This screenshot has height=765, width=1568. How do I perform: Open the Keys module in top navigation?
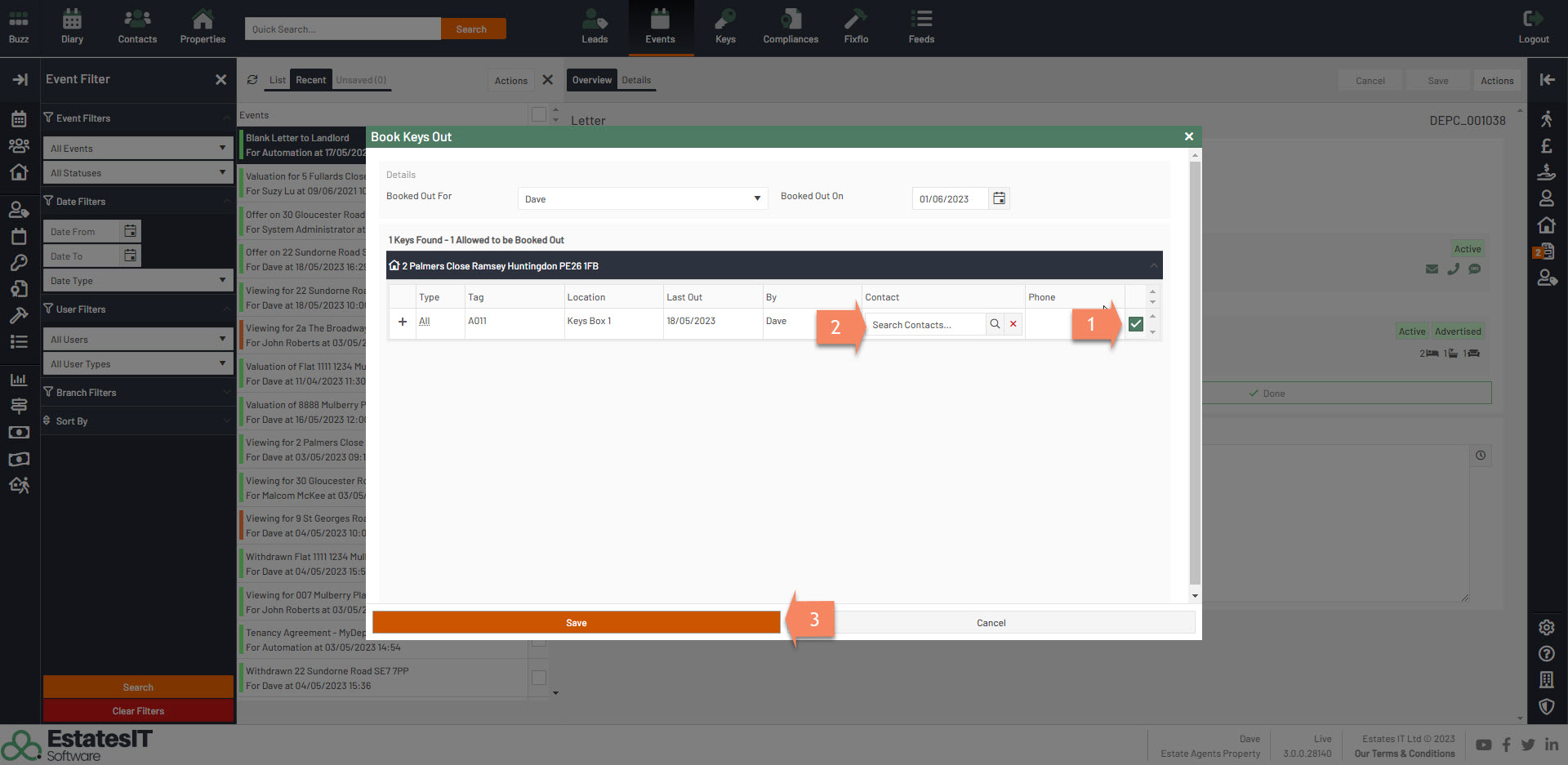[724, 27]
